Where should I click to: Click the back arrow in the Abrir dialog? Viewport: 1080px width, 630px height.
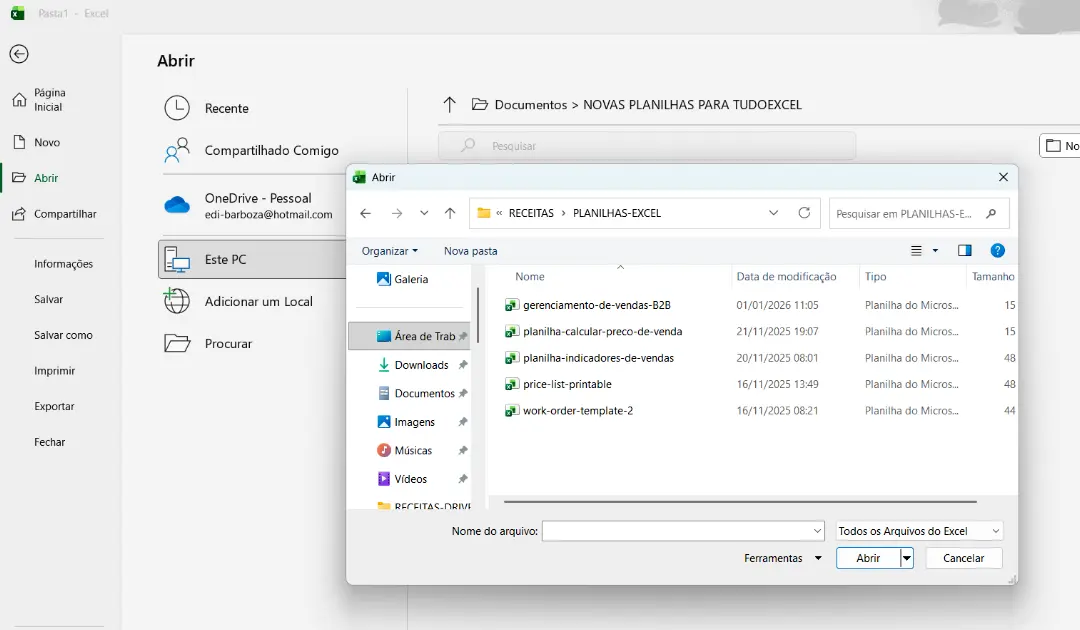point(365,213)
